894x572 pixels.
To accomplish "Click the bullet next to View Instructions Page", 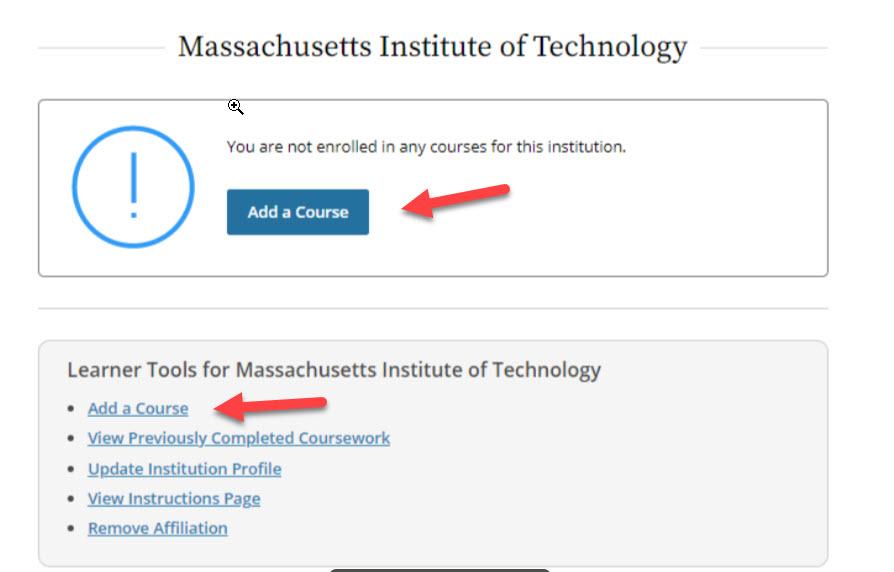I will coord(71,498).
